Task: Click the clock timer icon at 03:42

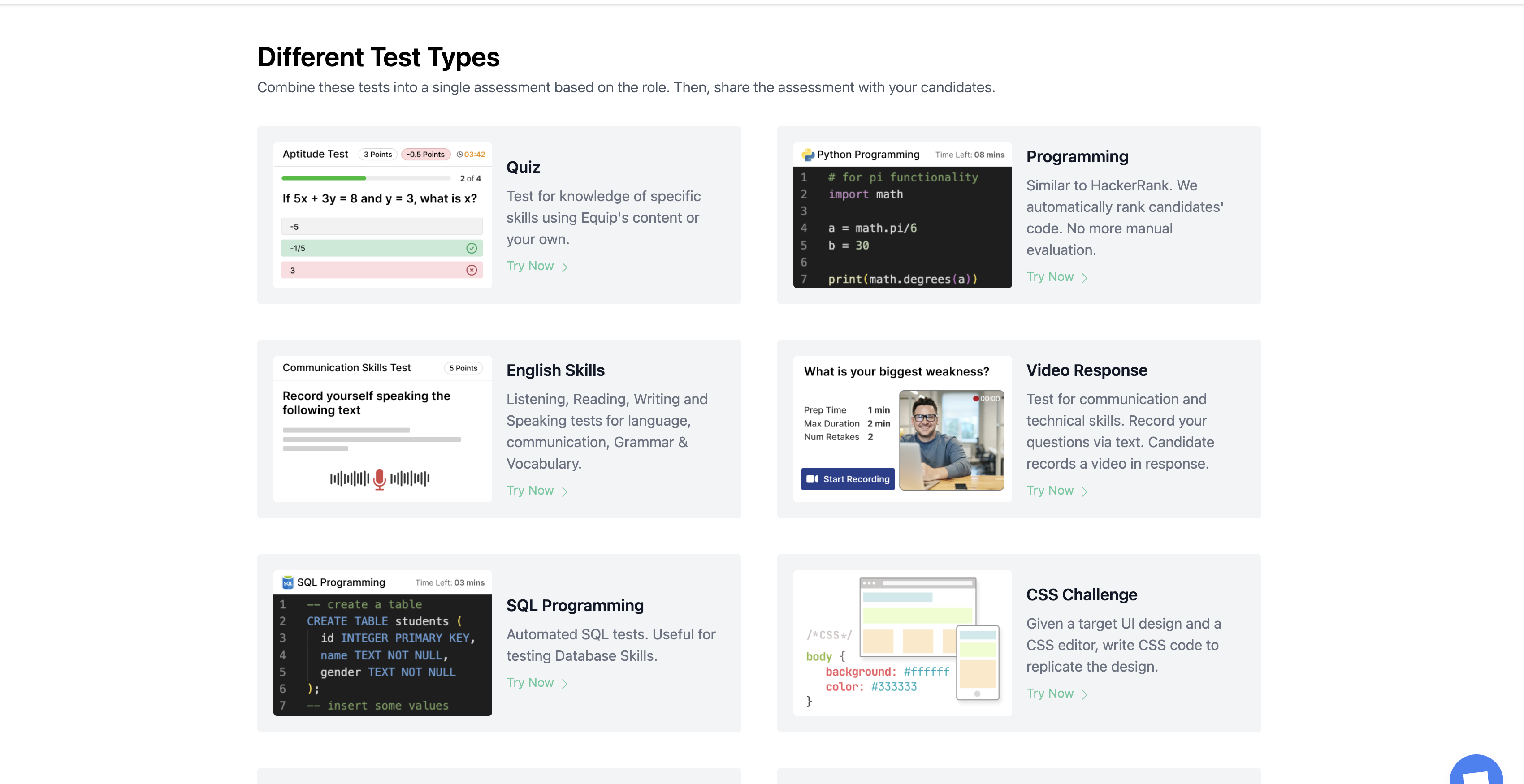Action: 460,154
